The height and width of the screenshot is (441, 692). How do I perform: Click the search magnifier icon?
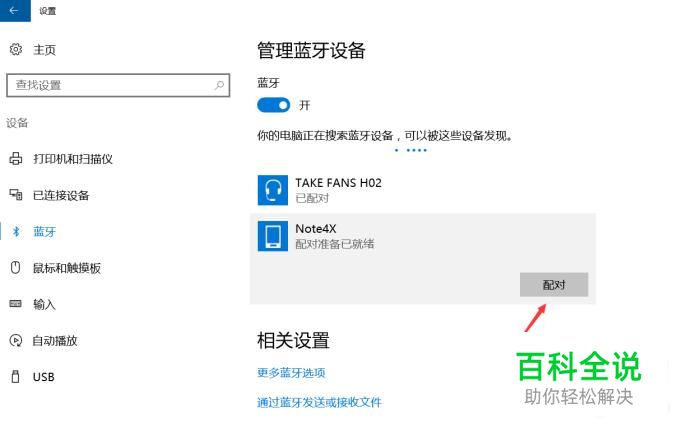219,85
